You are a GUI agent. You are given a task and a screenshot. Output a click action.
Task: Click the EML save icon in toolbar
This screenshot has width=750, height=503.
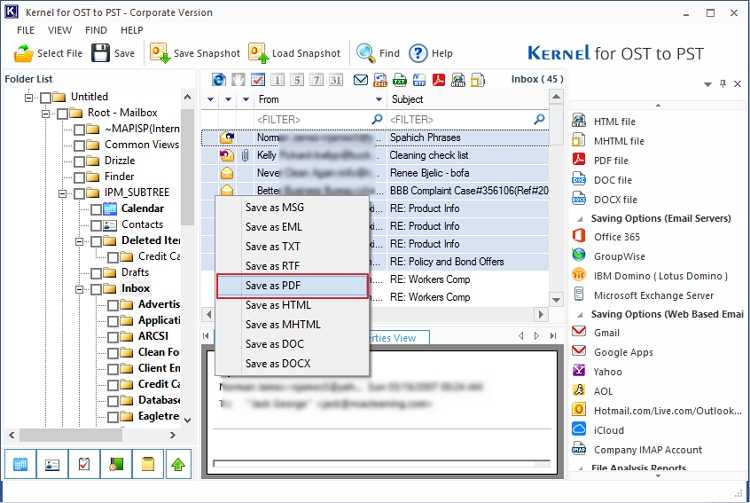pos(380,79)
